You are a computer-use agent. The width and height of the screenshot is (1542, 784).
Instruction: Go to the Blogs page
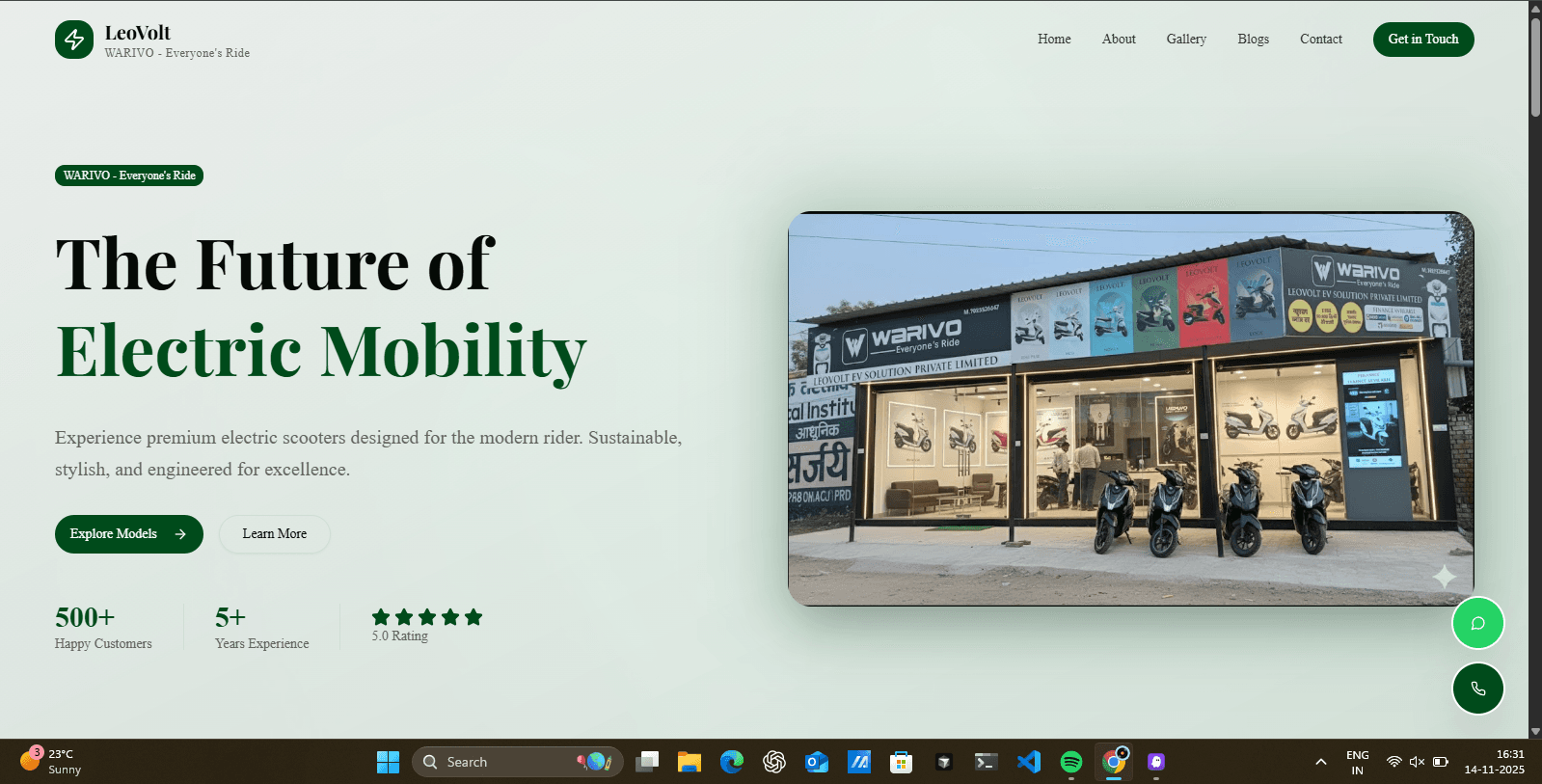pos(1253,40)
